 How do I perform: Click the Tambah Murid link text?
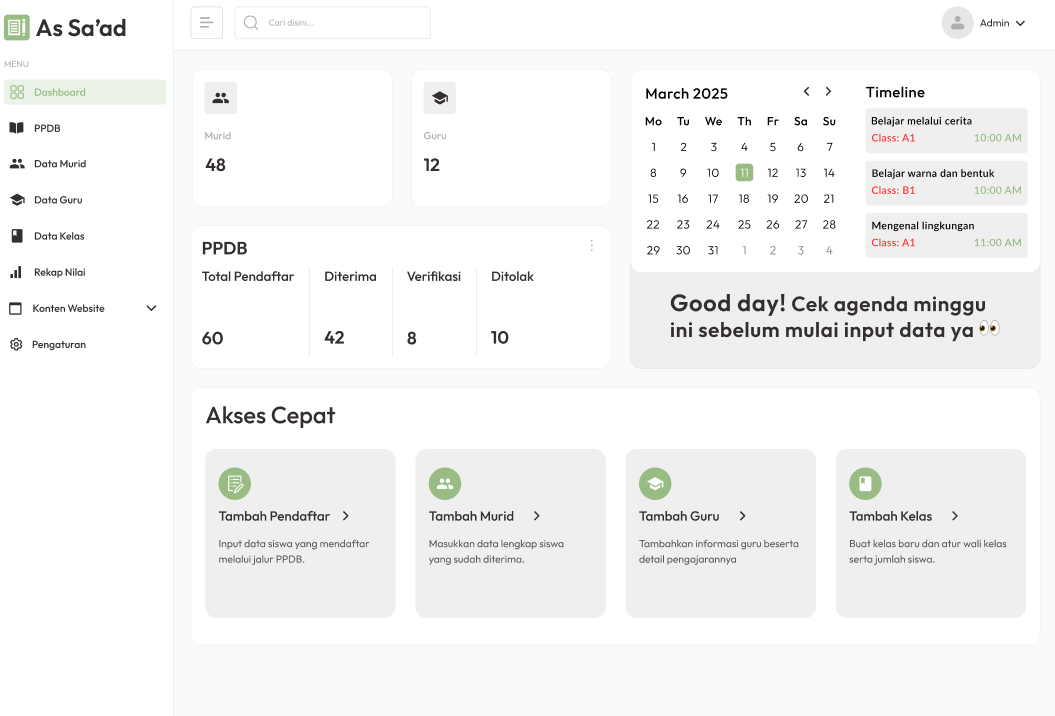(471, 516)
